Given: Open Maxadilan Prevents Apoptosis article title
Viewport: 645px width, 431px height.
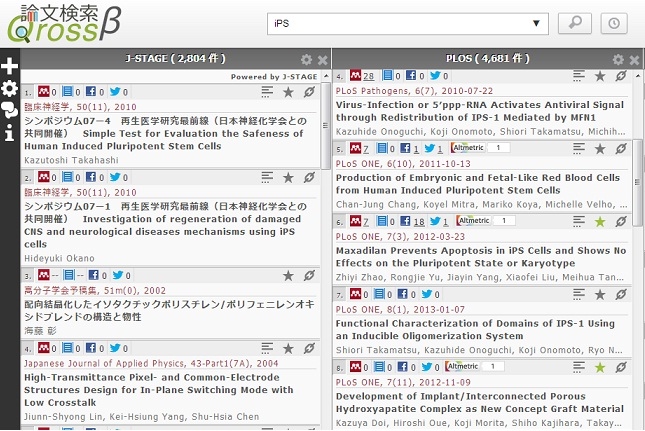Looking at the screenshot, I should [481, 257].
